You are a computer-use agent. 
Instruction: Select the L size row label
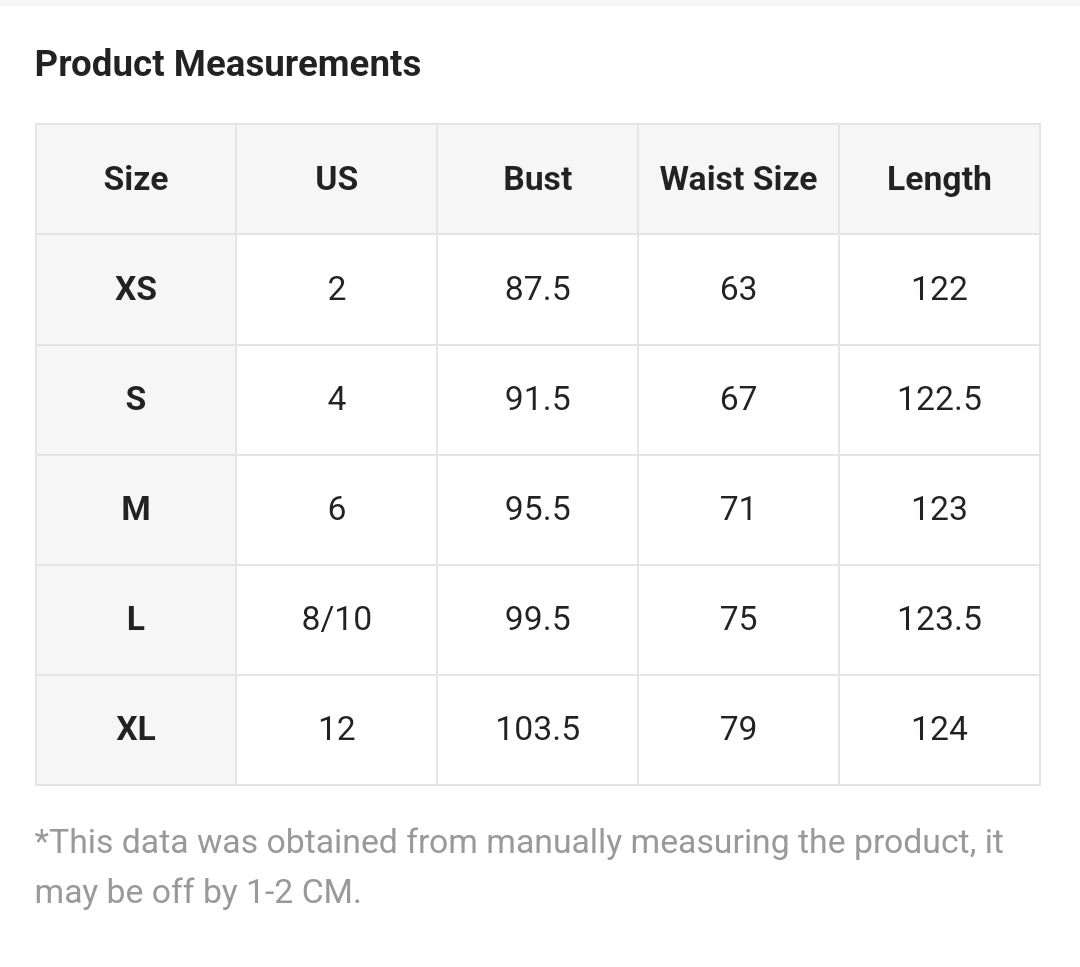pos(136,619)
